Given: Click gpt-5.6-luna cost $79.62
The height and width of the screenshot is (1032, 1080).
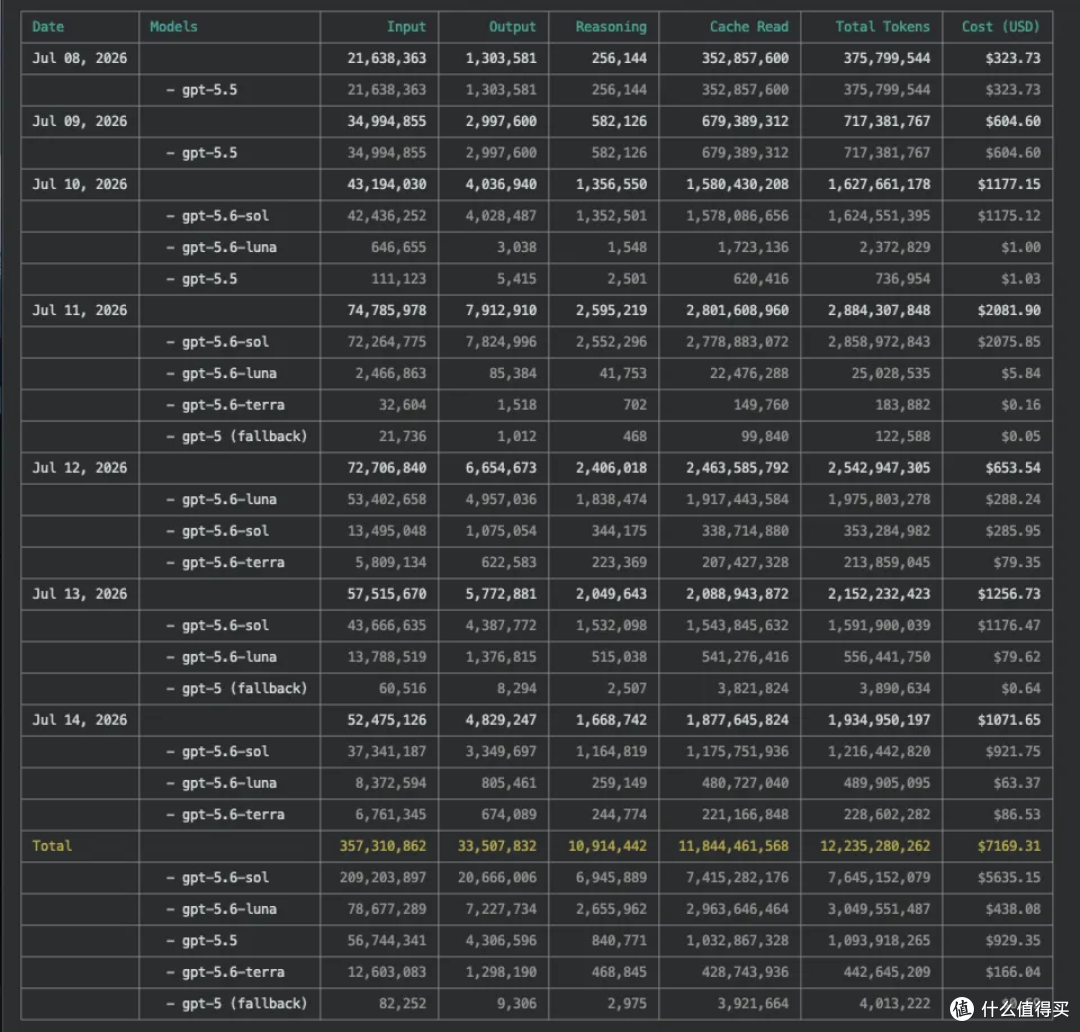Looking at the screenshot, I should [x=1017, y=657].
